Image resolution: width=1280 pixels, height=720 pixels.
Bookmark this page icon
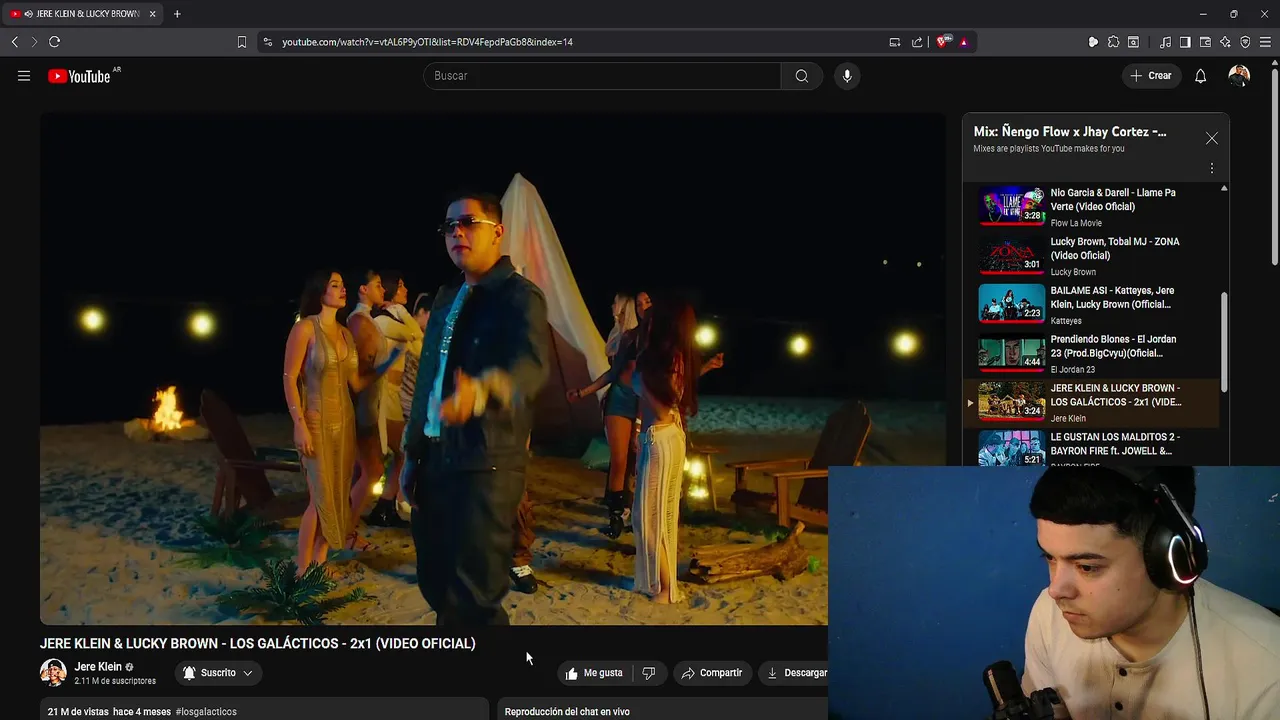[242, 42]
